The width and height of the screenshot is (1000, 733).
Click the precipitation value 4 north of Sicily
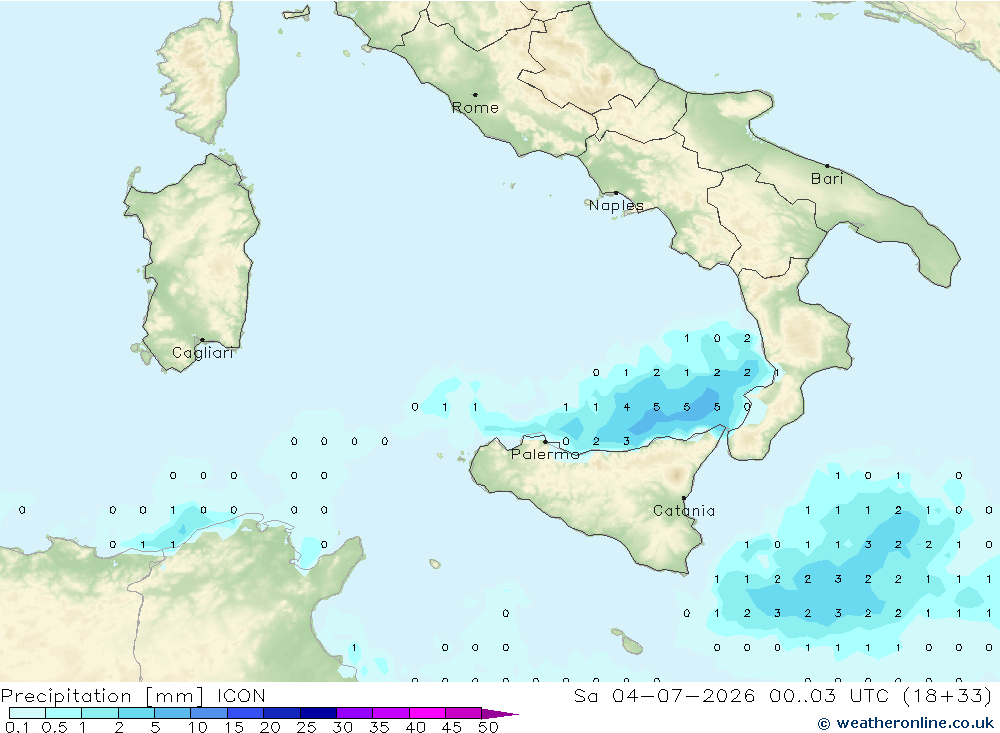tap(627, 407)
